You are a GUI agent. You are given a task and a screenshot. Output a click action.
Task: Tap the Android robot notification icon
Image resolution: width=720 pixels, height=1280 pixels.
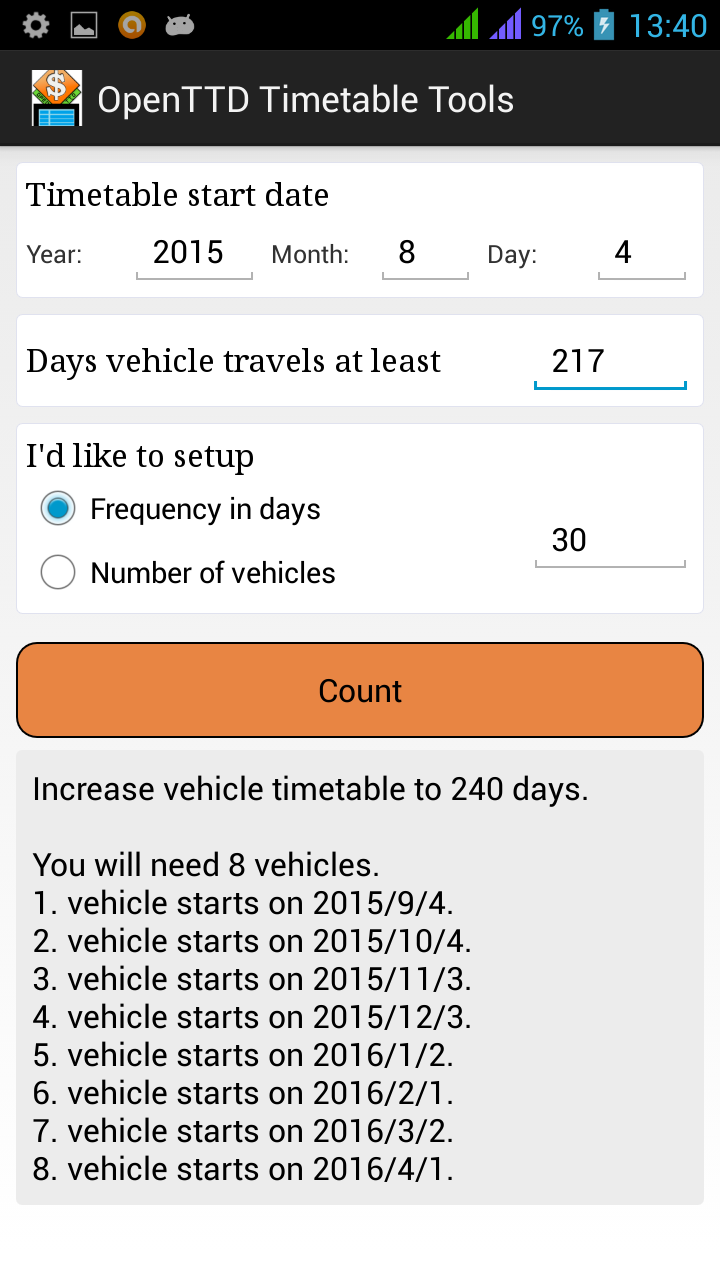(180, 25)
